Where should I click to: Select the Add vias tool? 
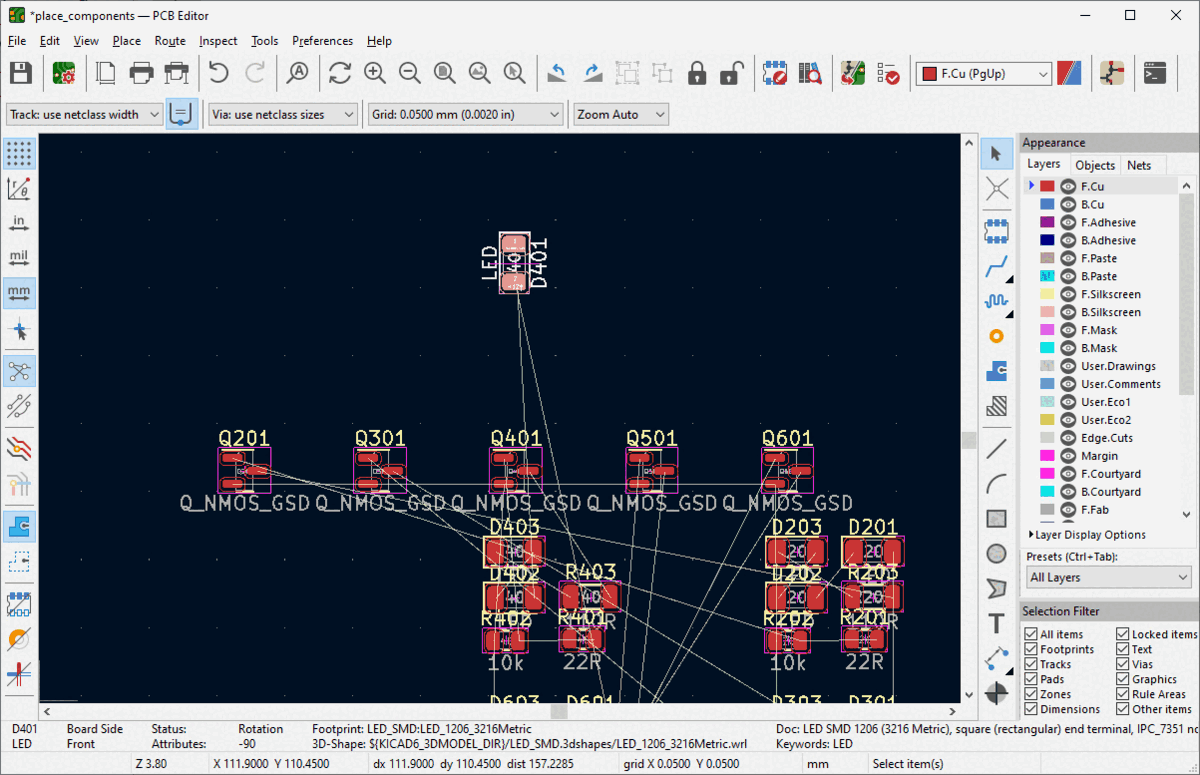[x=996, y=336]
